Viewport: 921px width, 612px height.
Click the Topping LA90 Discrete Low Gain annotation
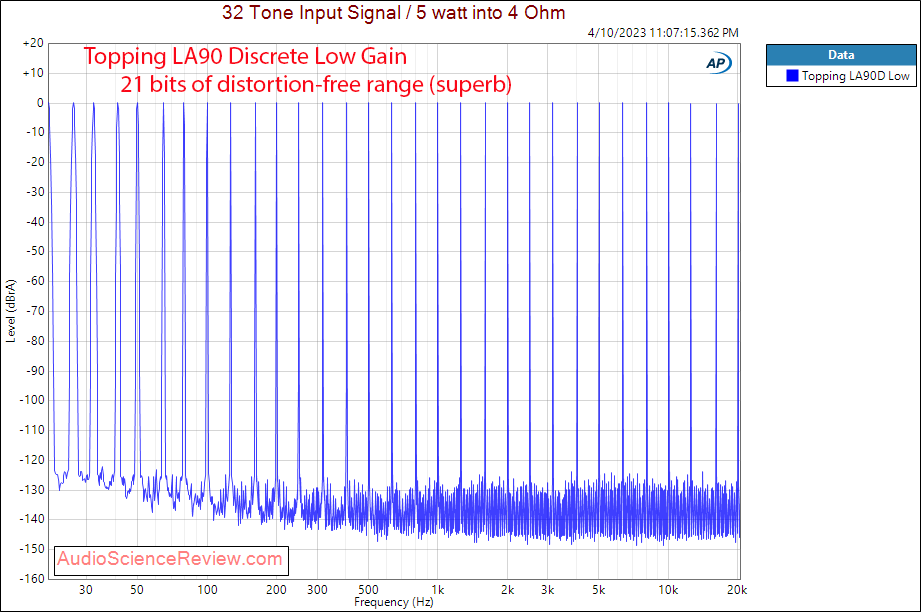(245, 57)
